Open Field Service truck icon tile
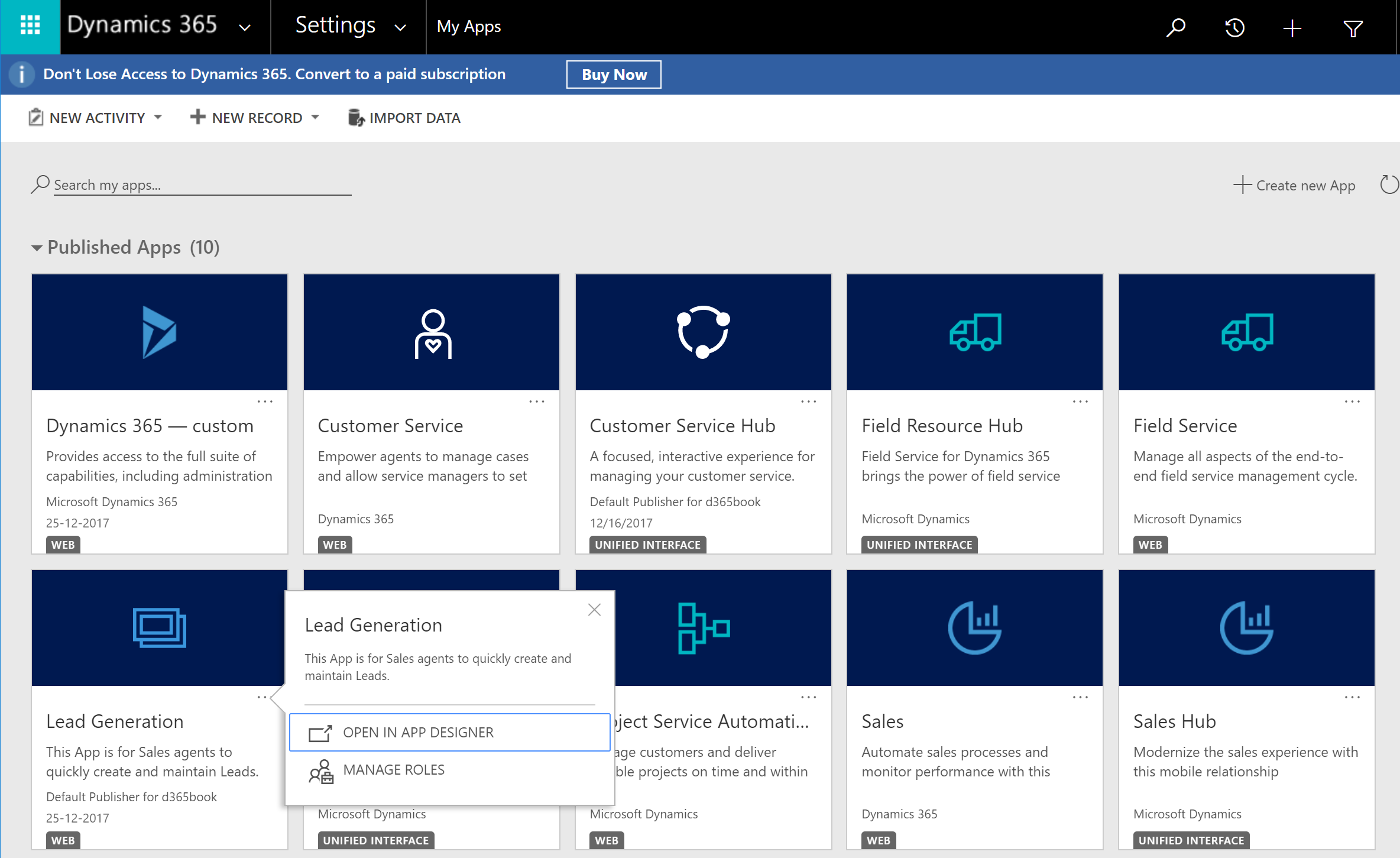 (x=1247, y=332)
